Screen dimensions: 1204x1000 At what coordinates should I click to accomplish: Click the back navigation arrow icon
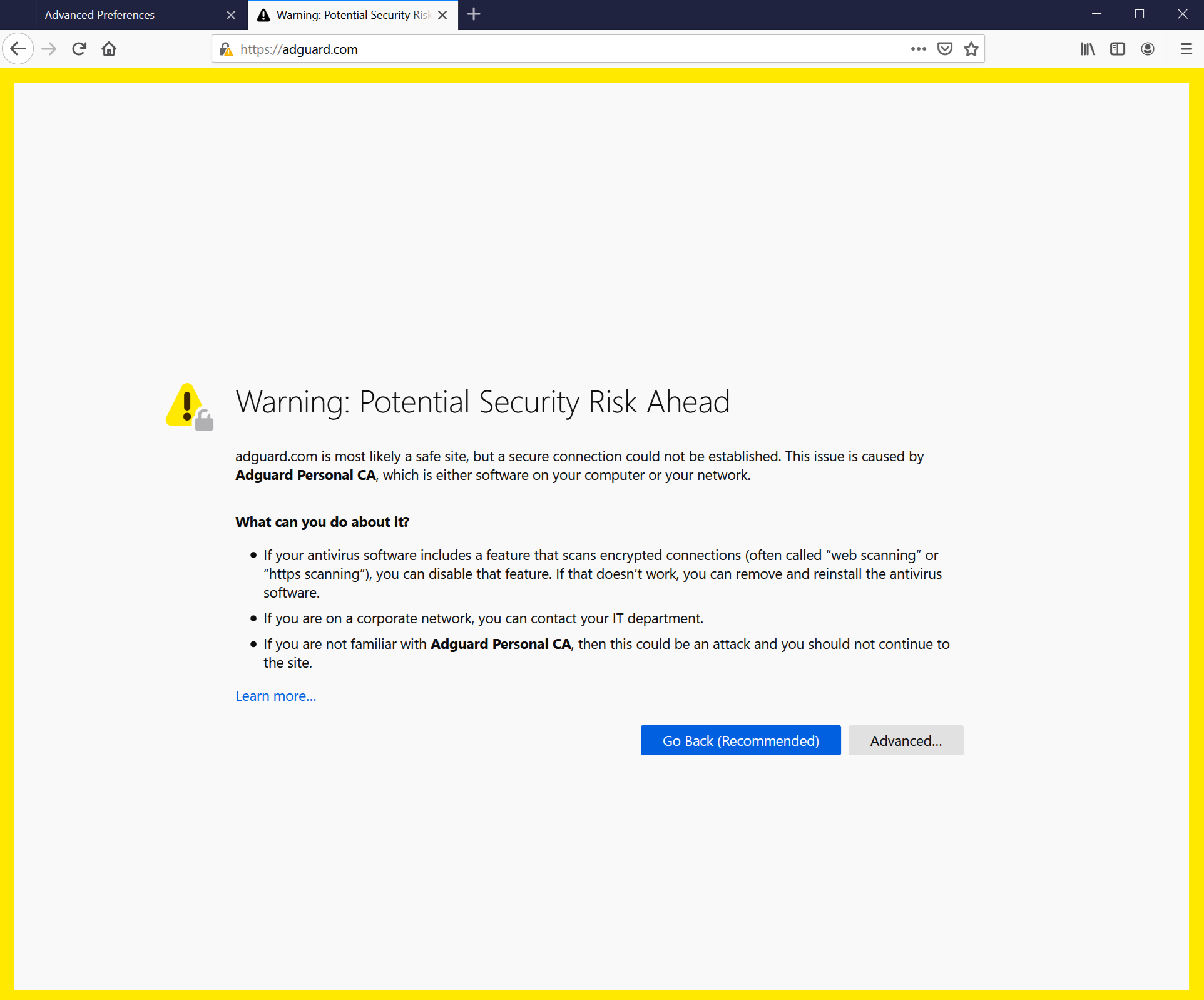tap(19, 48)
